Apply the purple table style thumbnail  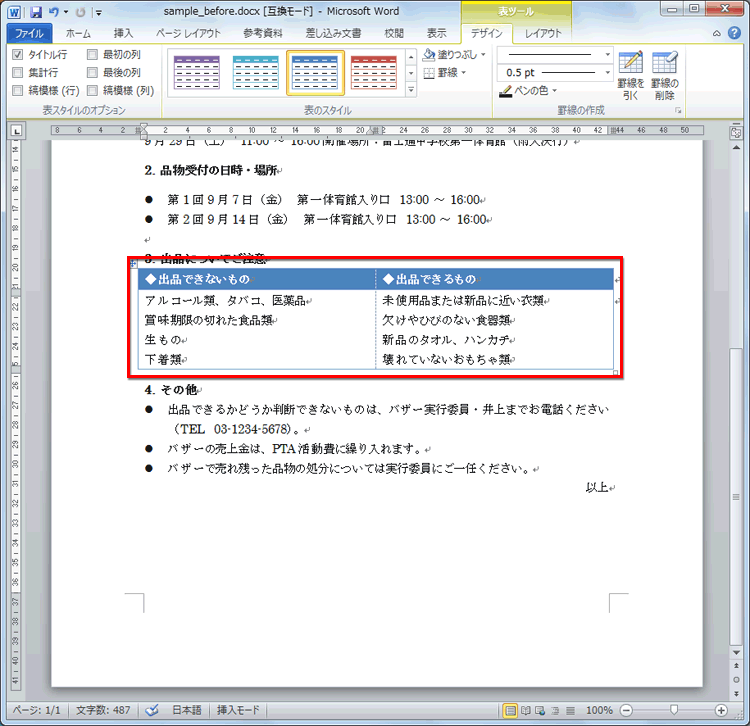tap(197, 73)
